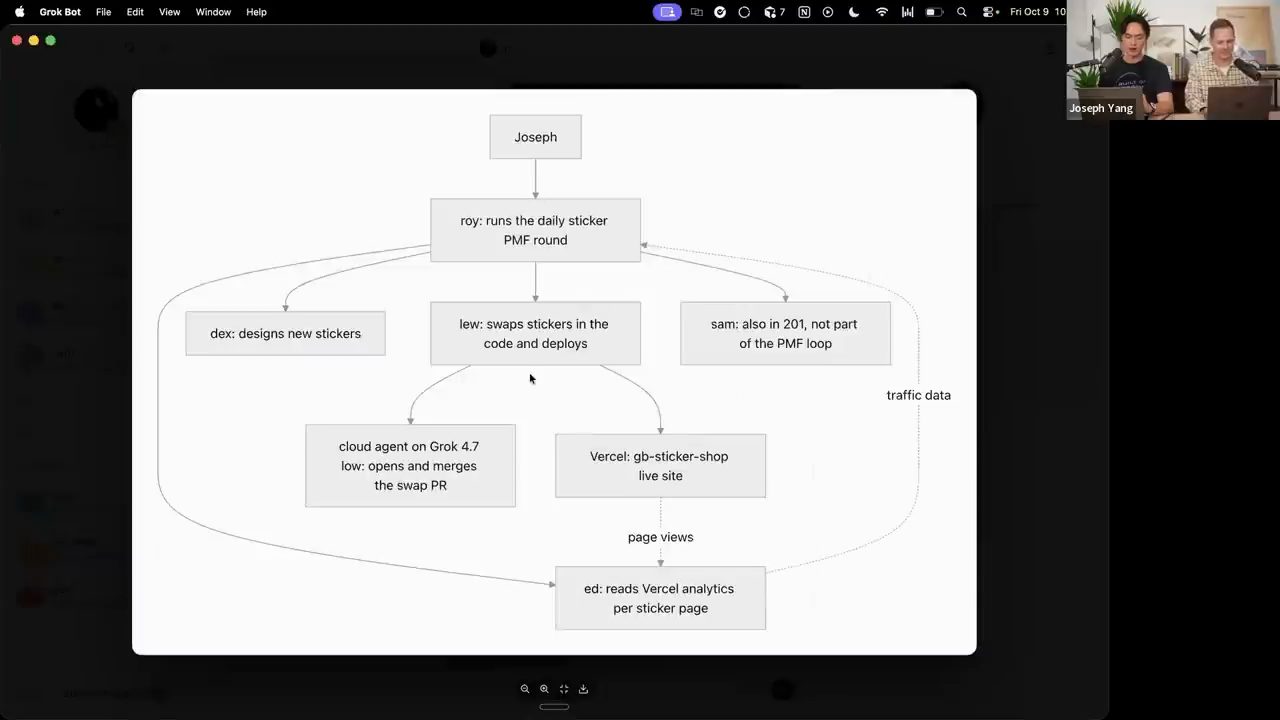Open the checkmark task app in menu bar
The image size is (1280, 720).
click(720, 12)
